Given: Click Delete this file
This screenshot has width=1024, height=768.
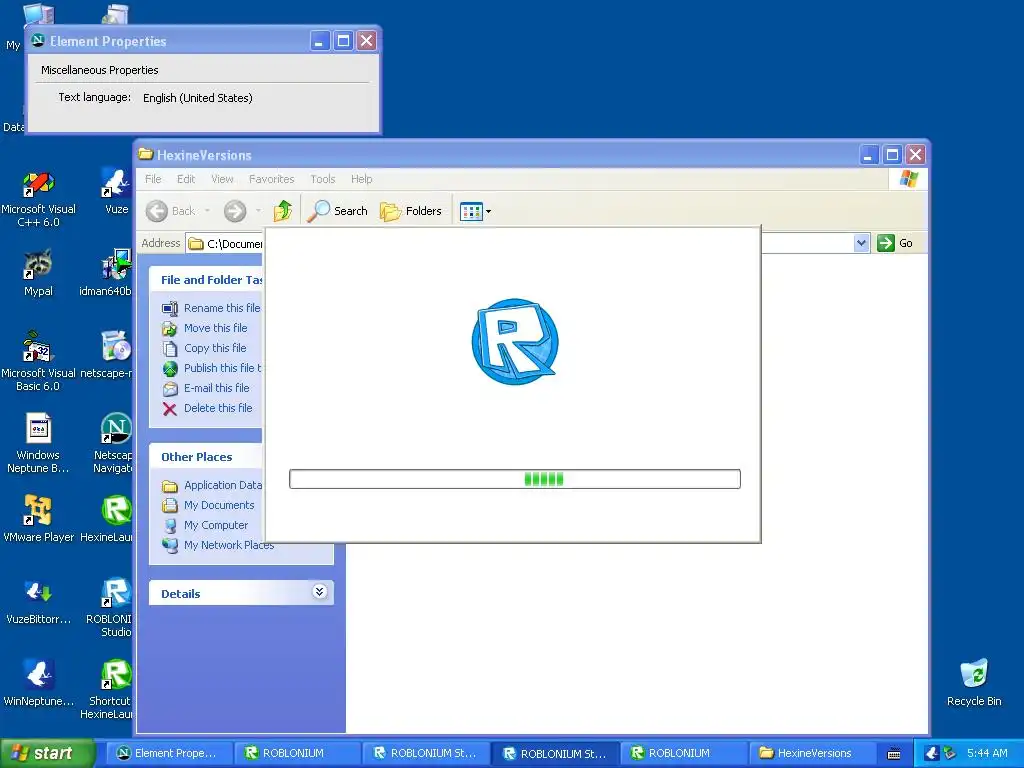Looking at the screenshot, I should [207, 408].
